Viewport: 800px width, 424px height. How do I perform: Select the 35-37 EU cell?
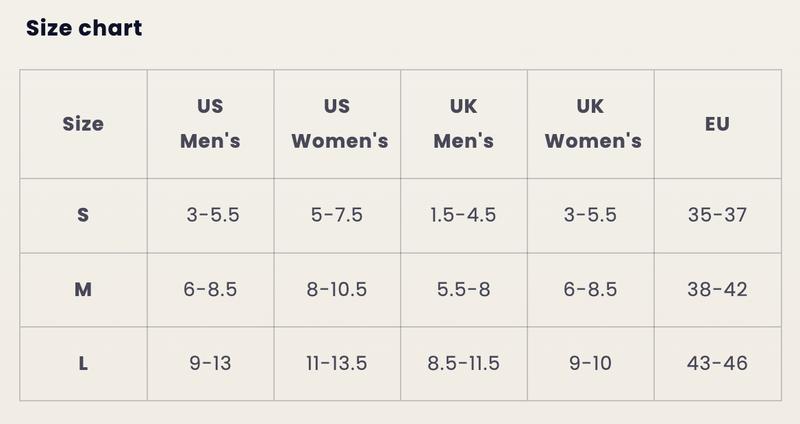coord(717,215)
